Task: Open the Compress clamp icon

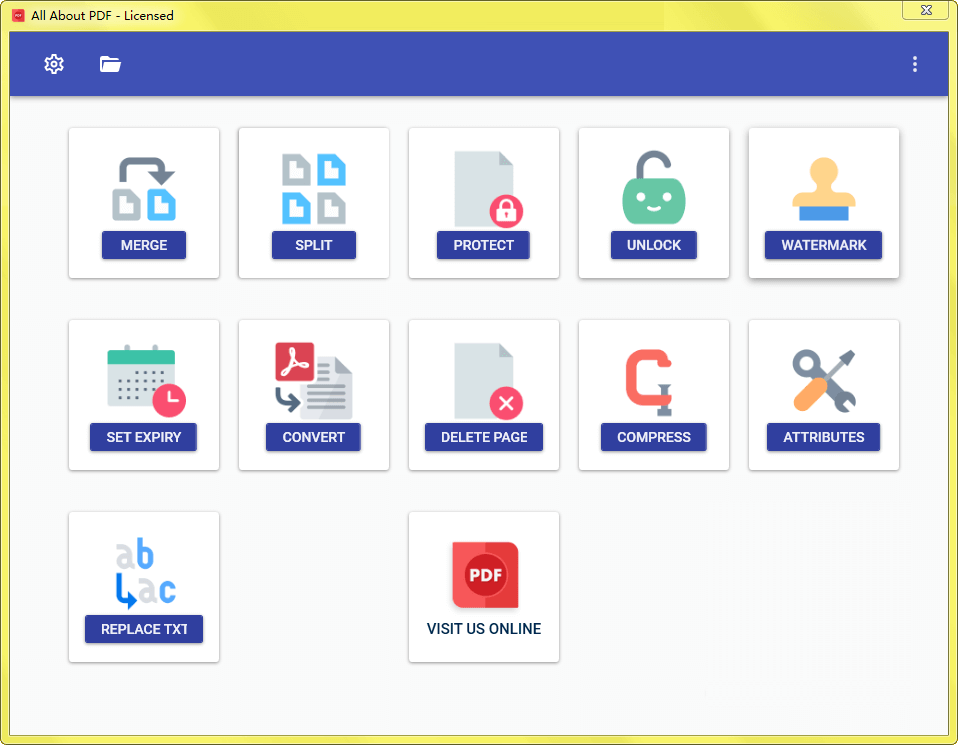Action: click(x=653, y=381)
